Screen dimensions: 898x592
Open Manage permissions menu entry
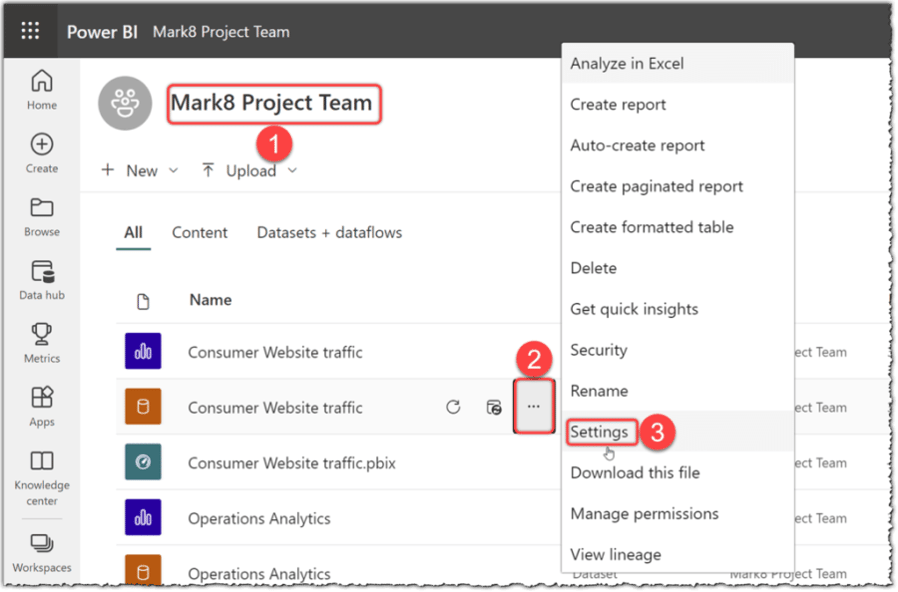coord(678,514)
